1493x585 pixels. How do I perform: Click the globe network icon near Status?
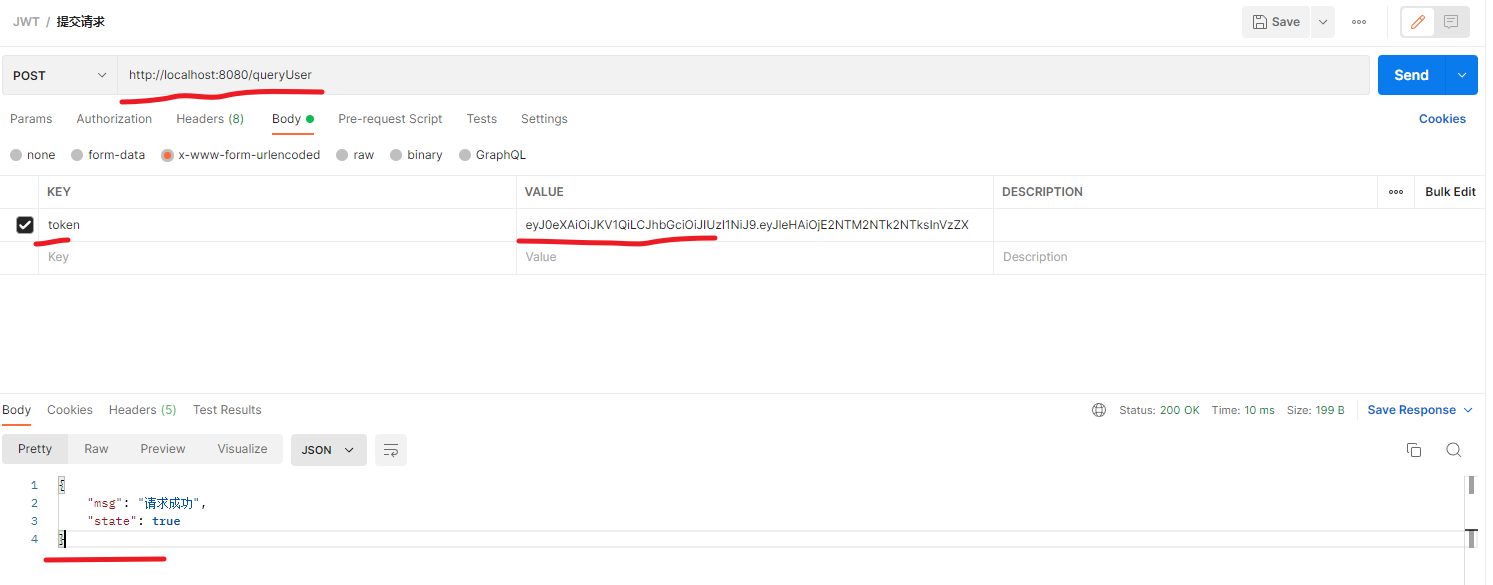[1099, 410]
